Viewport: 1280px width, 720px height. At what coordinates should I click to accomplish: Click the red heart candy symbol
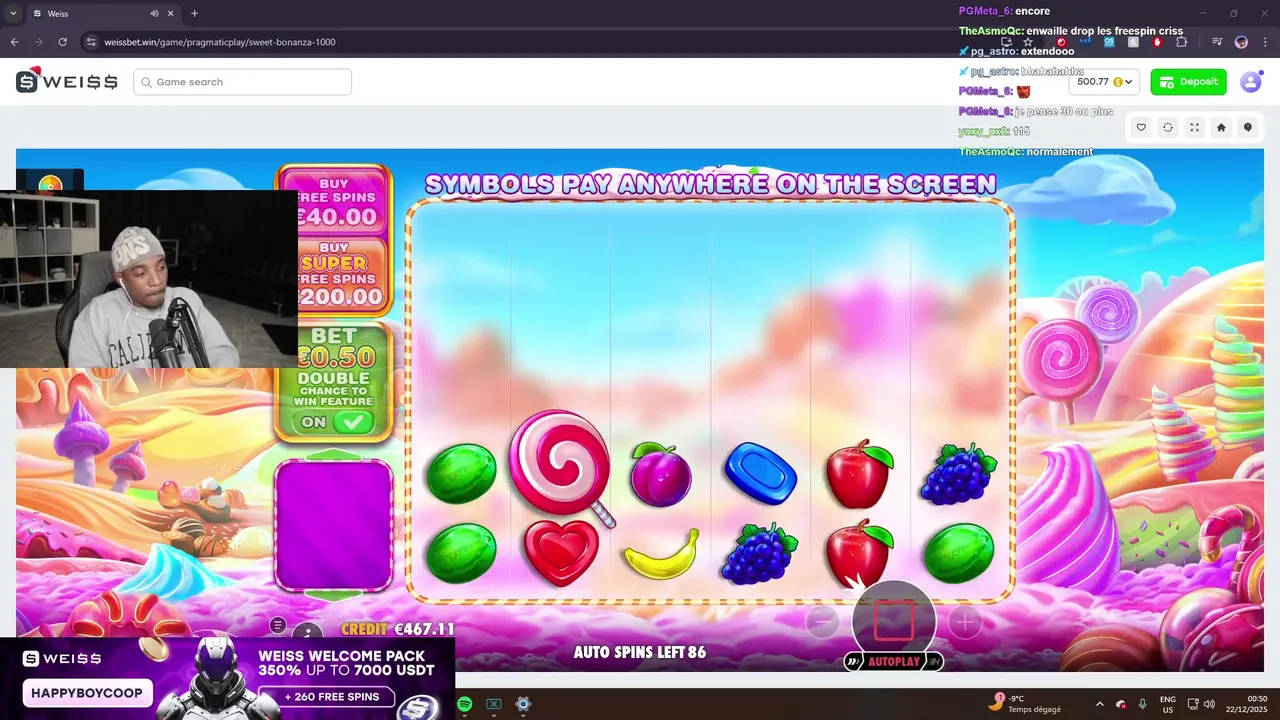tap(561, 551)
